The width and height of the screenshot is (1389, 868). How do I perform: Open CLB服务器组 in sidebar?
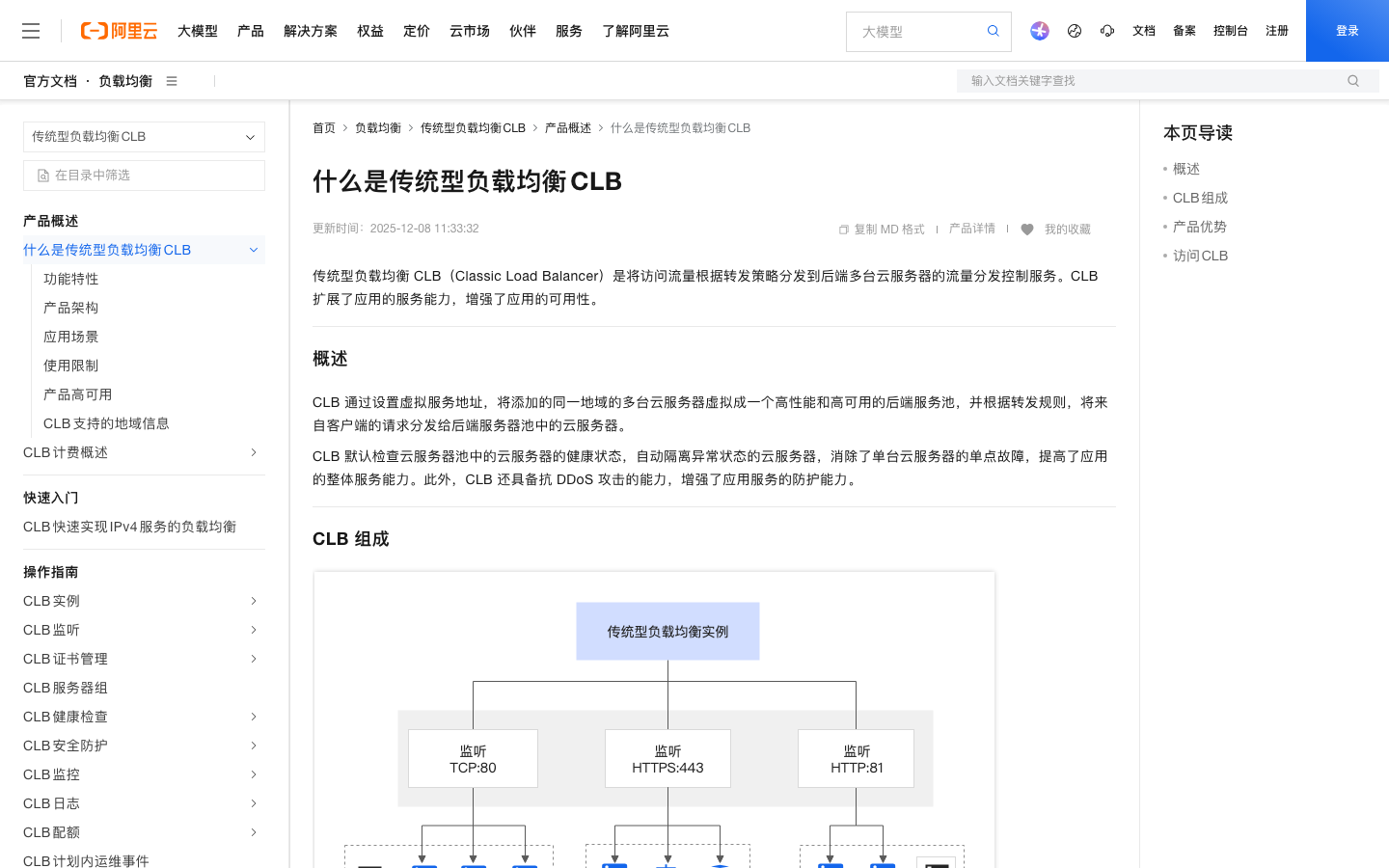coord(66,688)
